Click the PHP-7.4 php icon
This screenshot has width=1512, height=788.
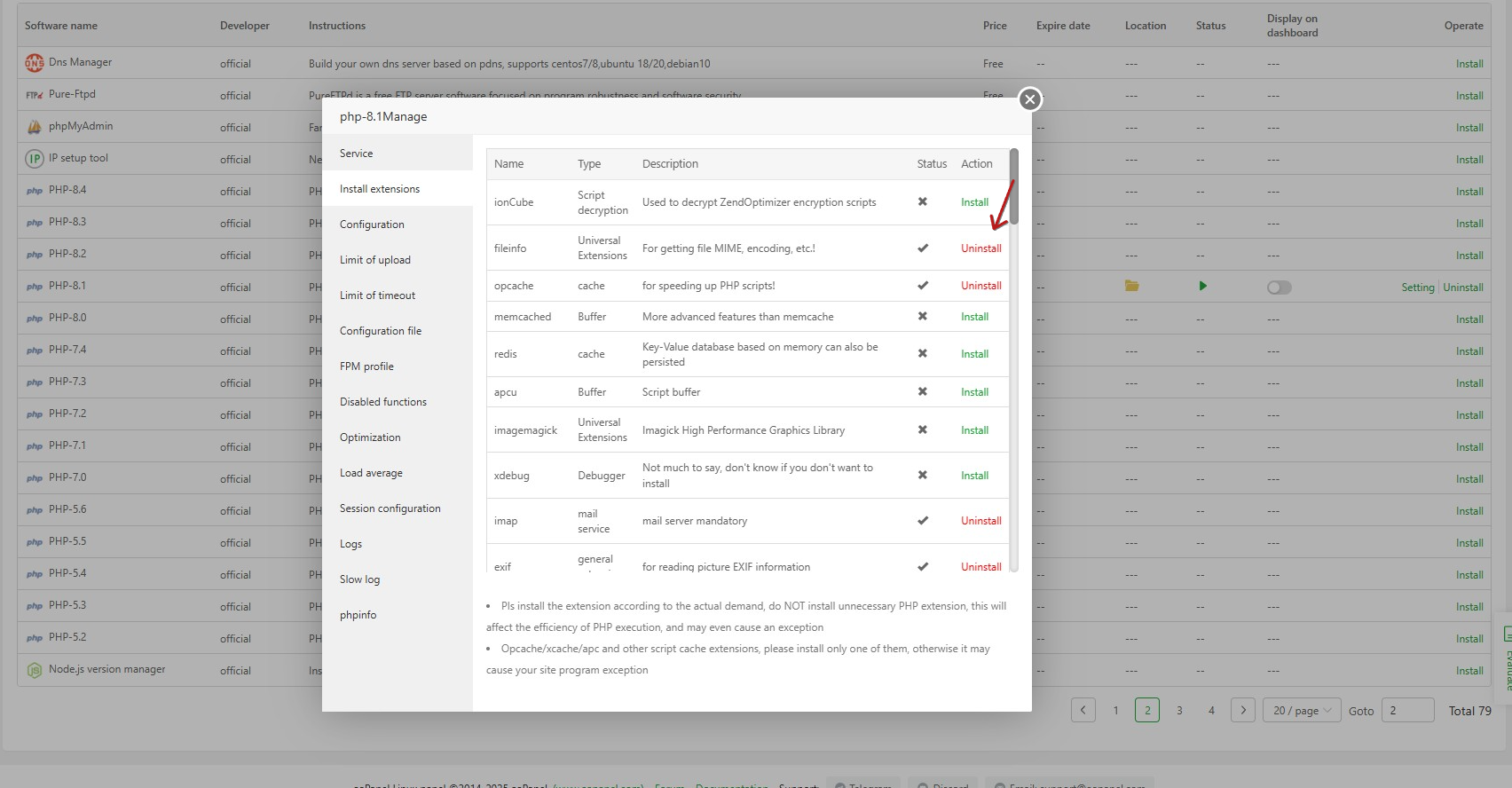(34, 351)
